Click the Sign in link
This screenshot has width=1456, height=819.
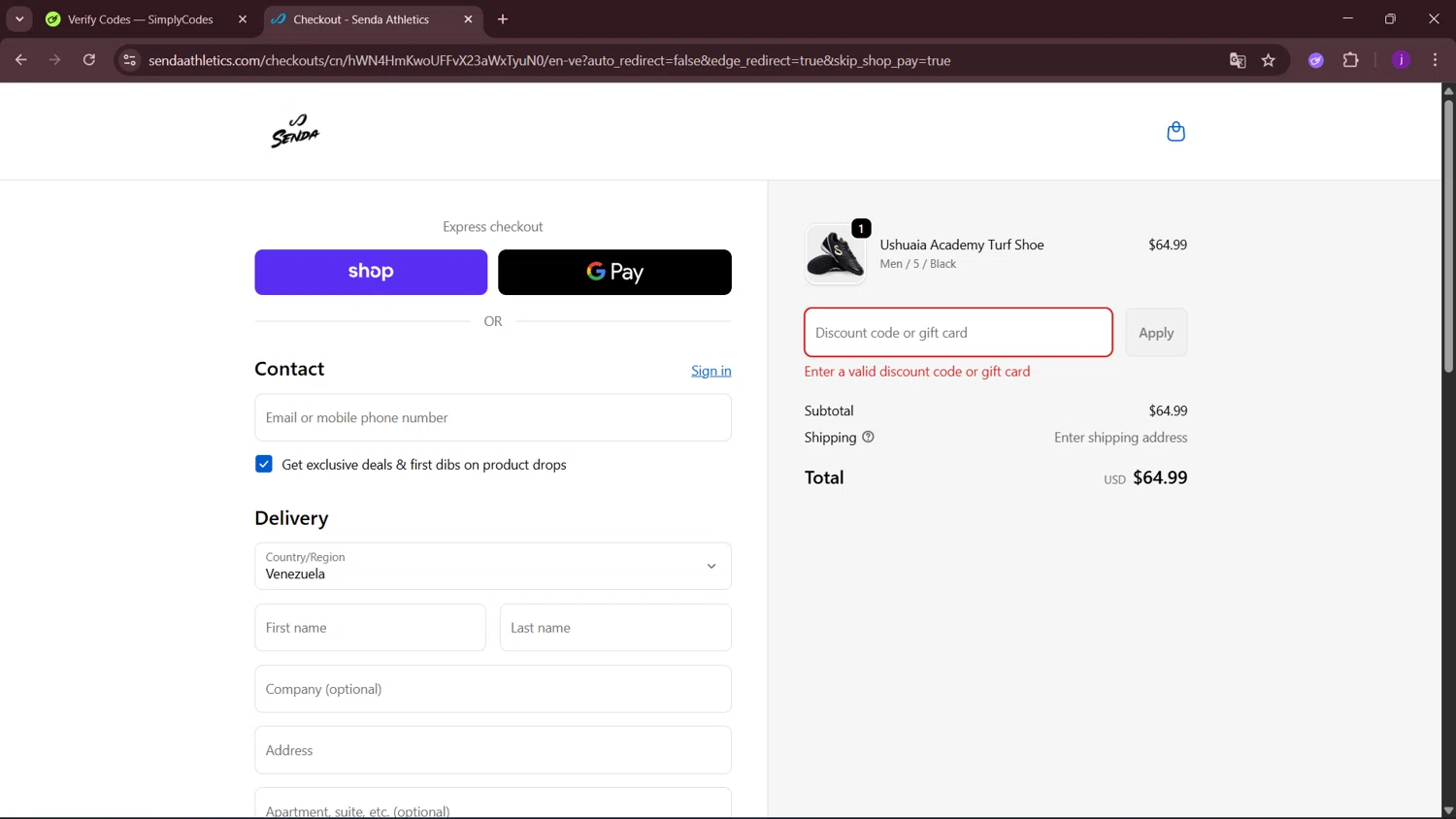[711, 371]
